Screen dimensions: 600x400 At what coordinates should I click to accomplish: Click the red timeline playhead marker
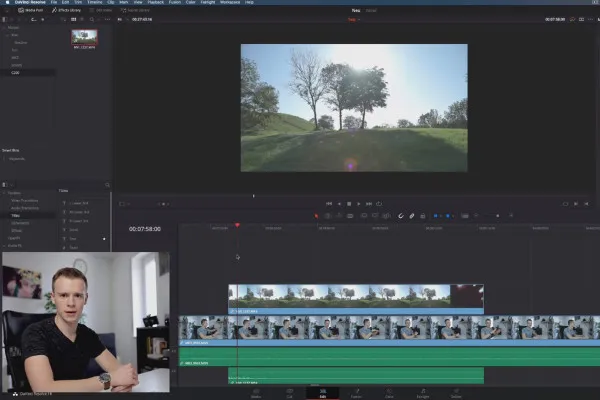[x=237, y=225]
